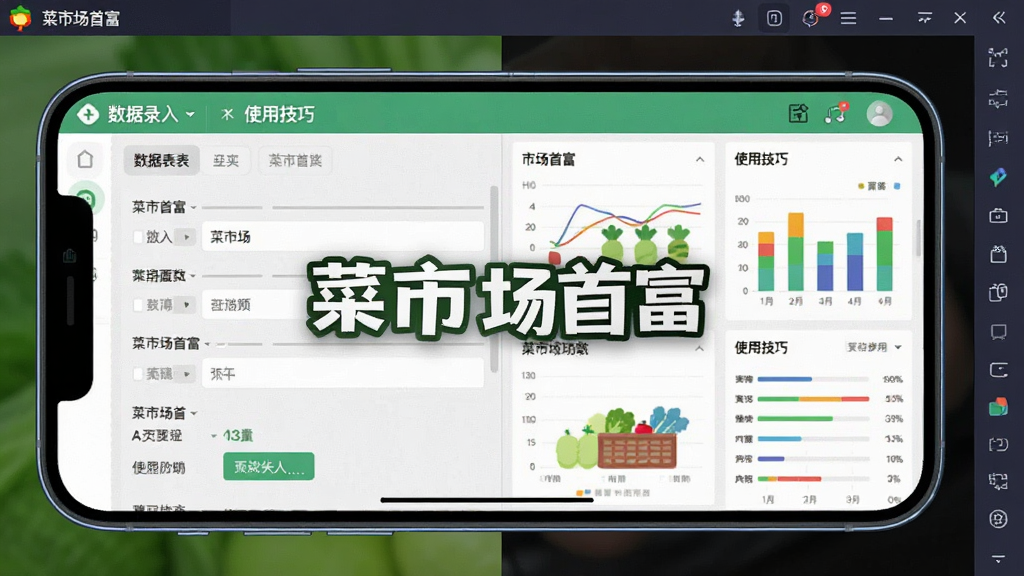Click the dashed rectangle icon third in the right sidebar

998,138
